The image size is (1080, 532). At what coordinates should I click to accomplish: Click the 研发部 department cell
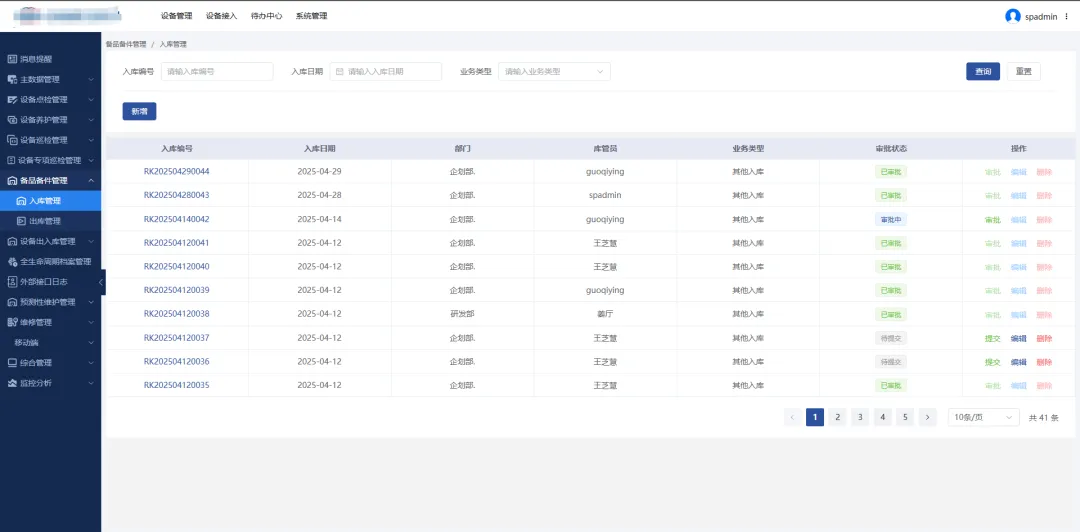click(x=461, y=314)
